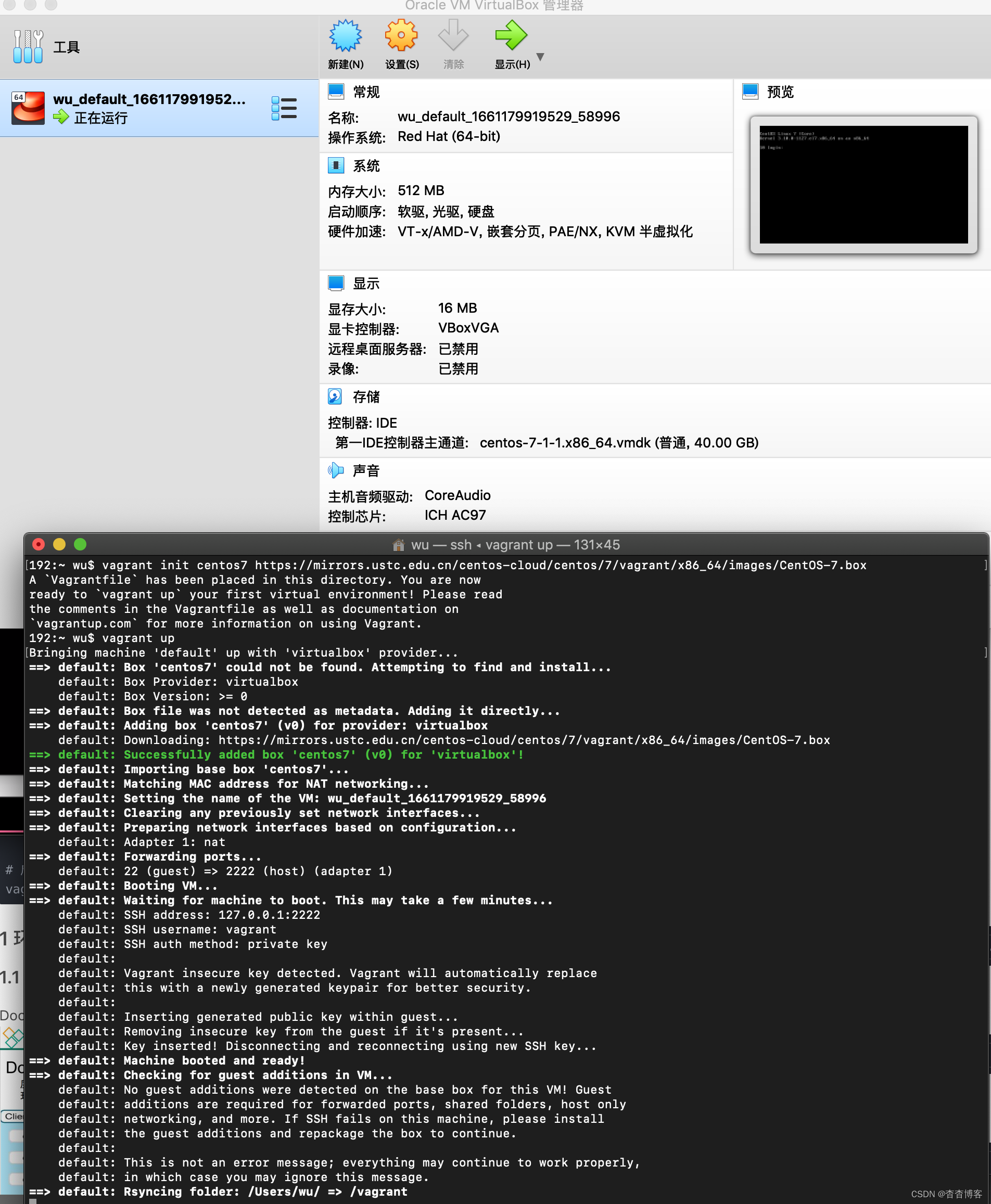Click the 'CoreAudio' host audio driver value
Viewport: 991px width, 1204px height.
(x=458, y=495)
